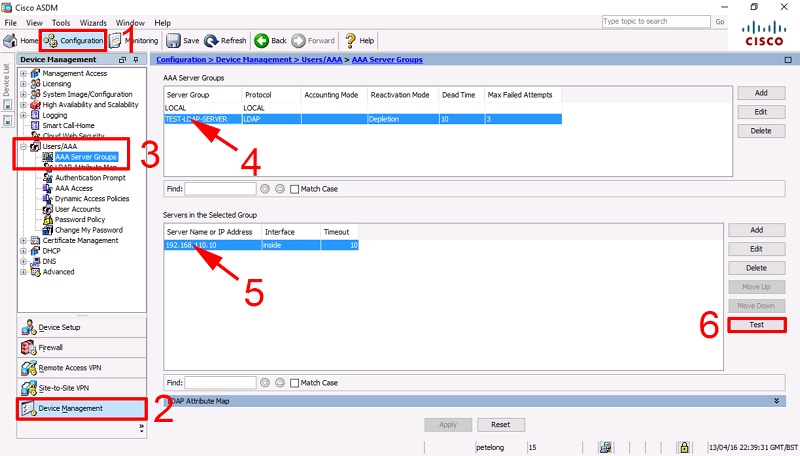800x456 pixels.
Task: Sort by Server Group column header
Action: 203,95
